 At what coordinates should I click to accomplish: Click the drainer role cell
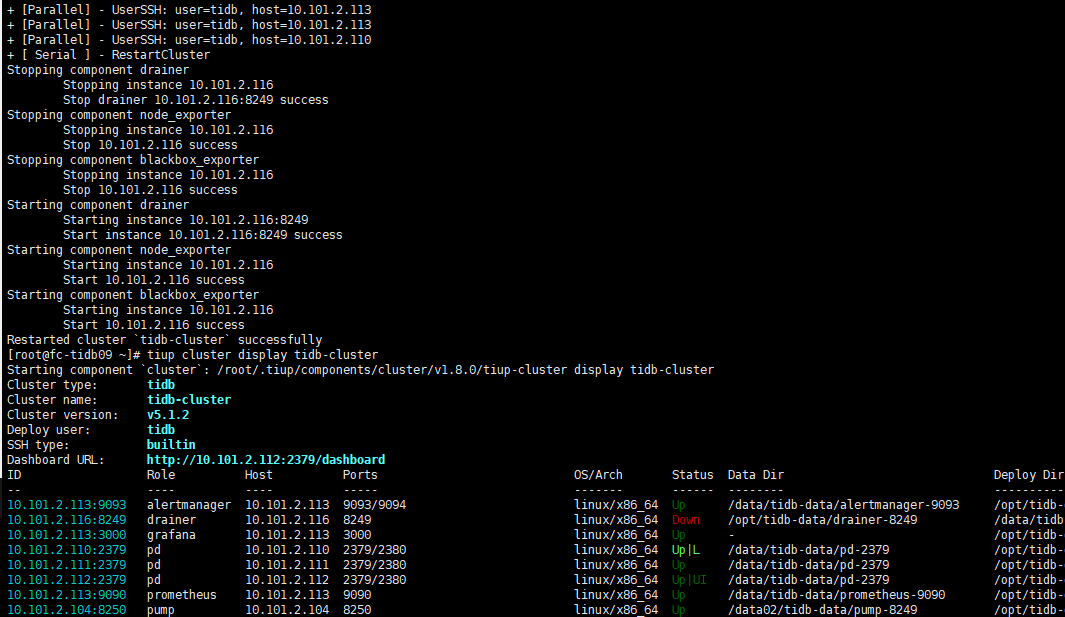pyautogui.click(x=171, y=520)
